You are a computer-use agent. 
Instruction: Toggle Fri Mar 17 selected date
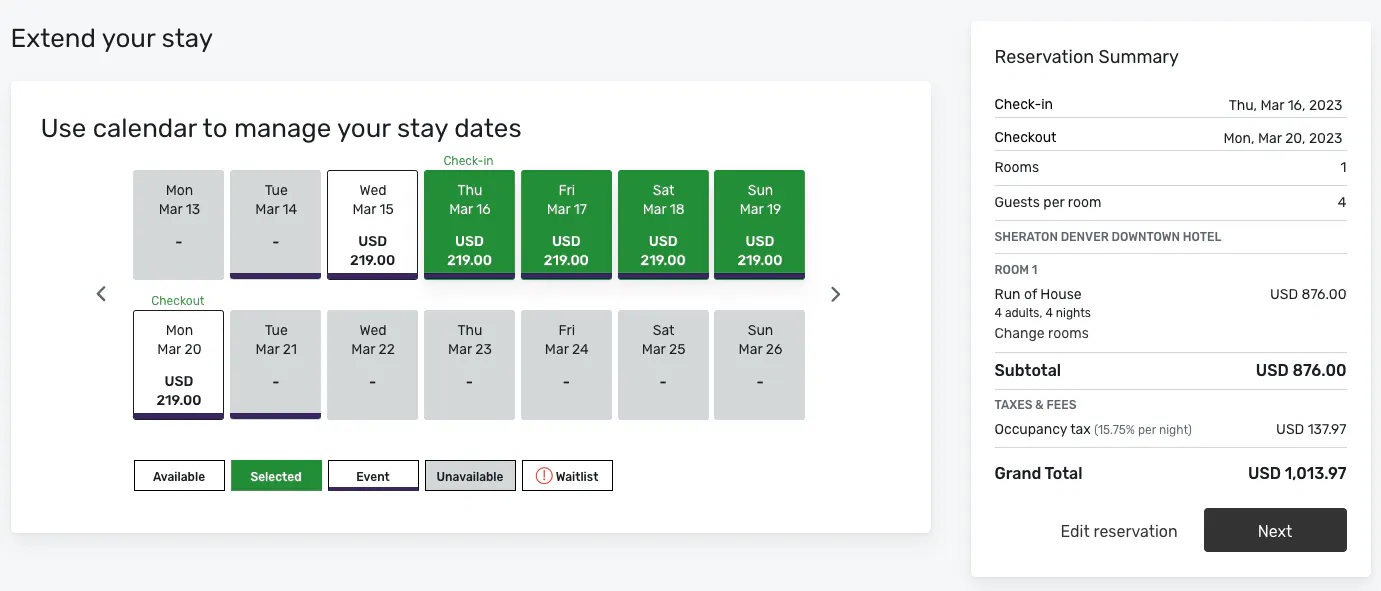coord(567,225)
